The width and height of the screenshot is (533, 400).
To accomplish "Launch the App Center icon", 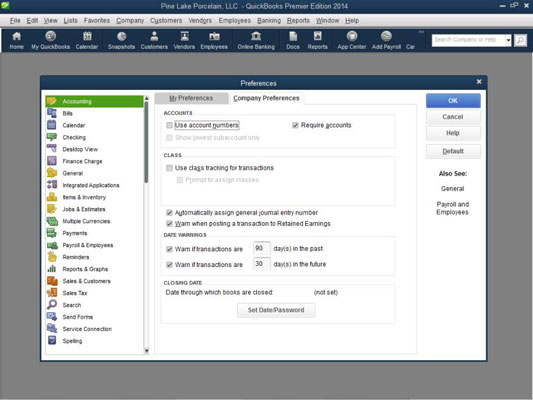I will pyautogui.click(x=351, y=40).
